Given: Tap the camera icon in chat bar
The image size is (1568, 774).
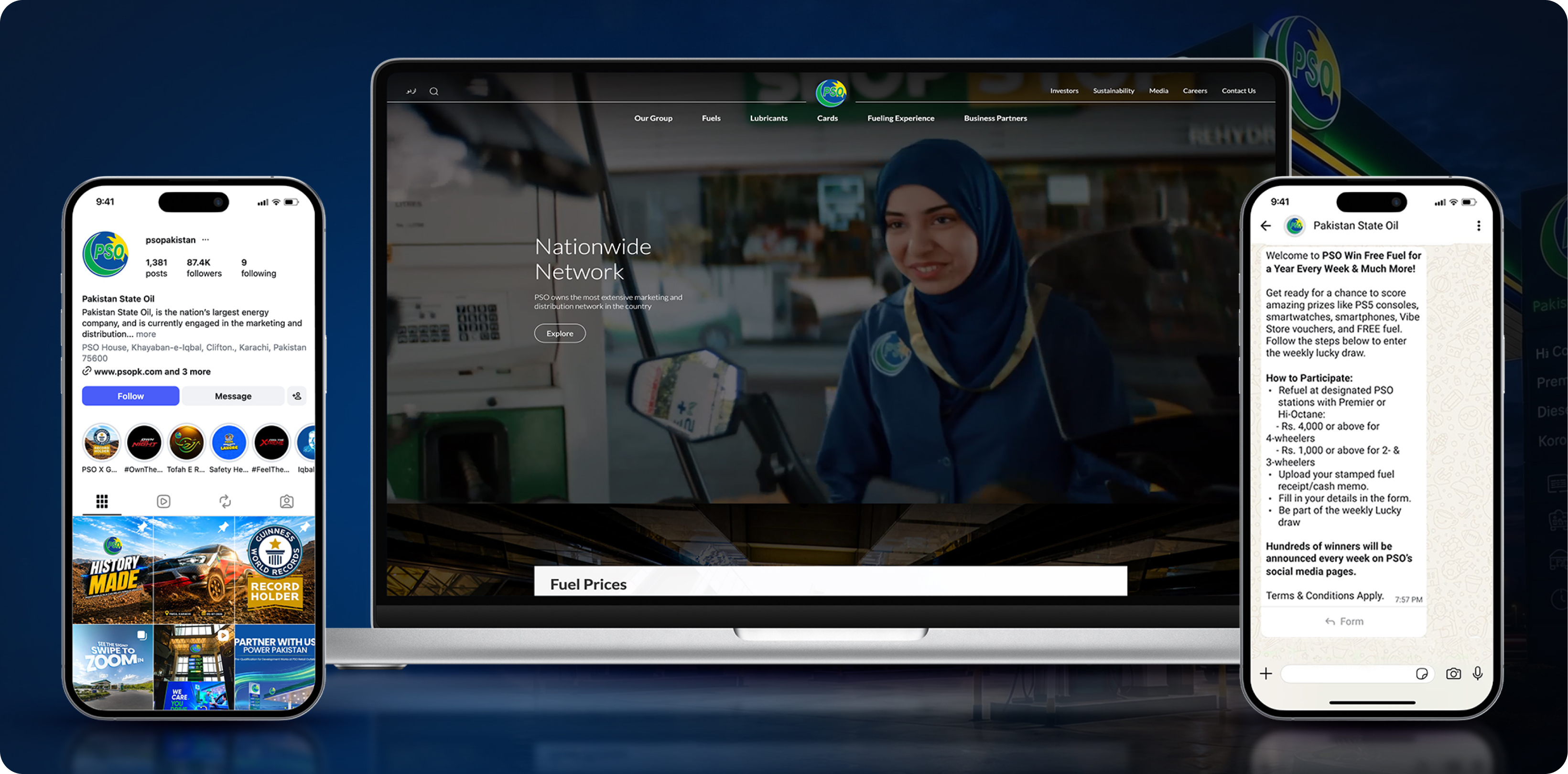Looking at the screenshot, I should click(1454, 674).
